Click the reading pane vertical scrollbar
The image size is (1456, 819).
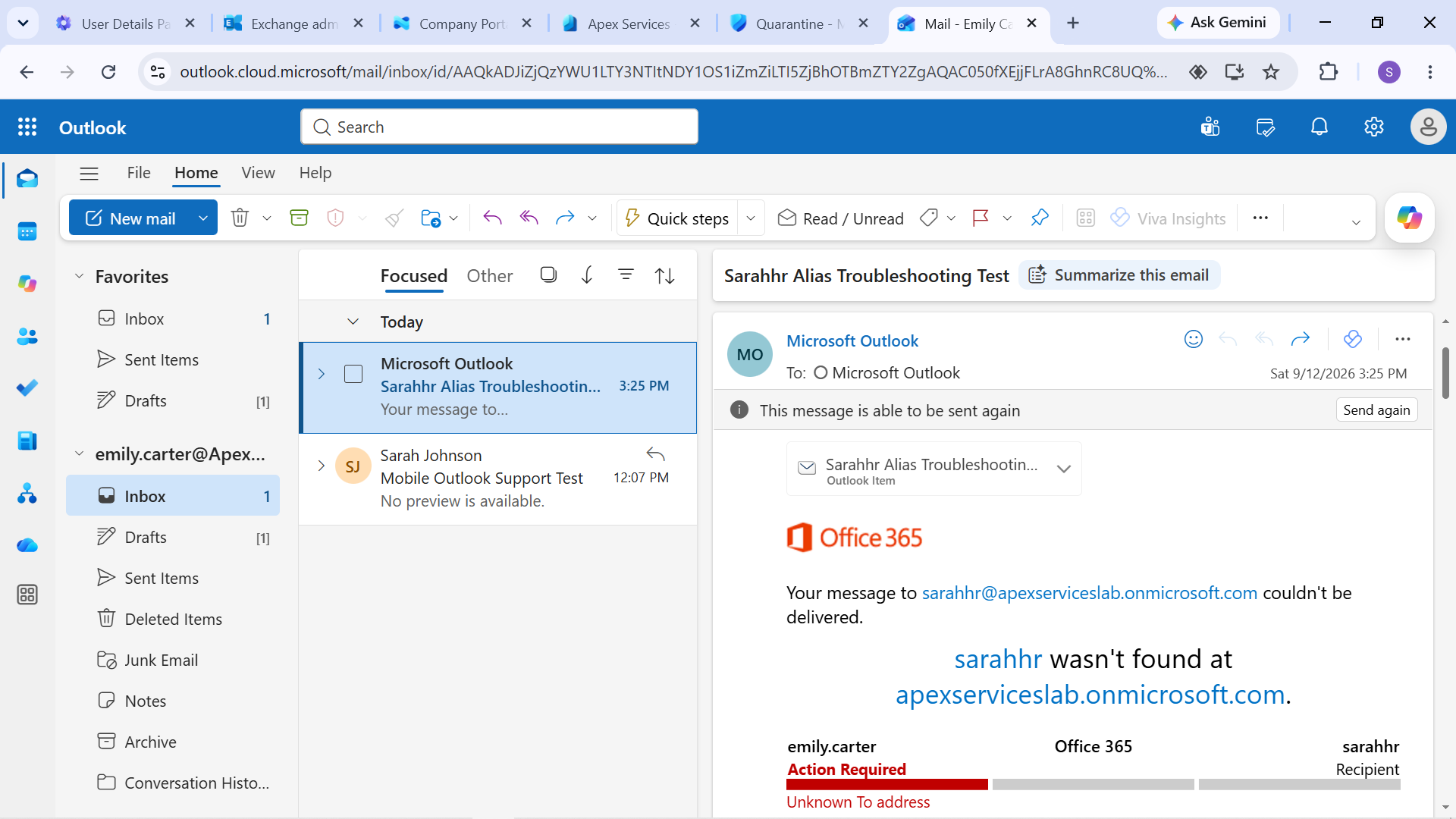(x=1445, y=373)
